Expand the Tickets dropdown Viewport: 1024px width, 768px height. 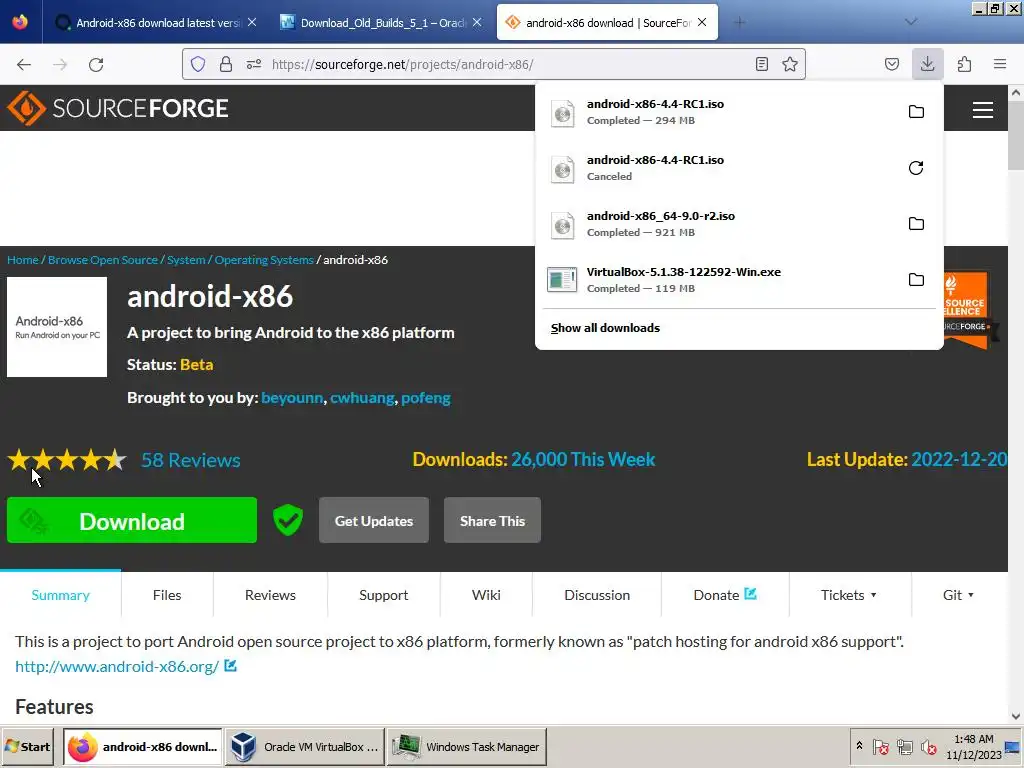849,595
